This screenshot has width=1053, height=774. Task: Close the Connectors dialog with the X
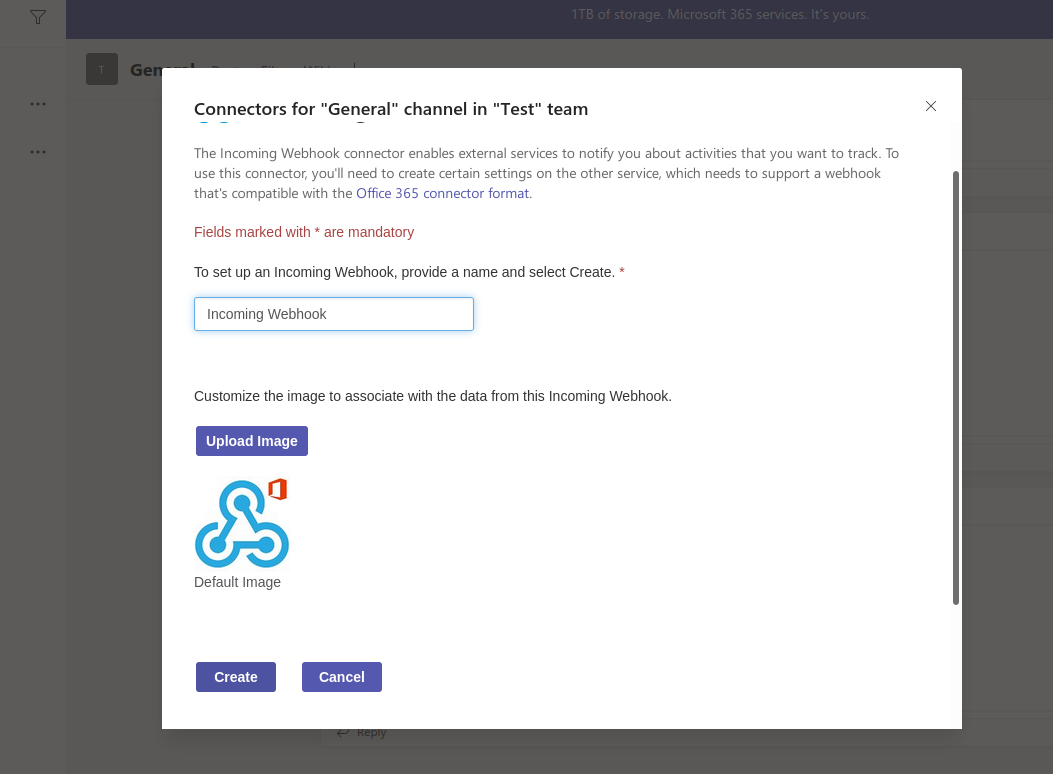(x=931, y=106)
